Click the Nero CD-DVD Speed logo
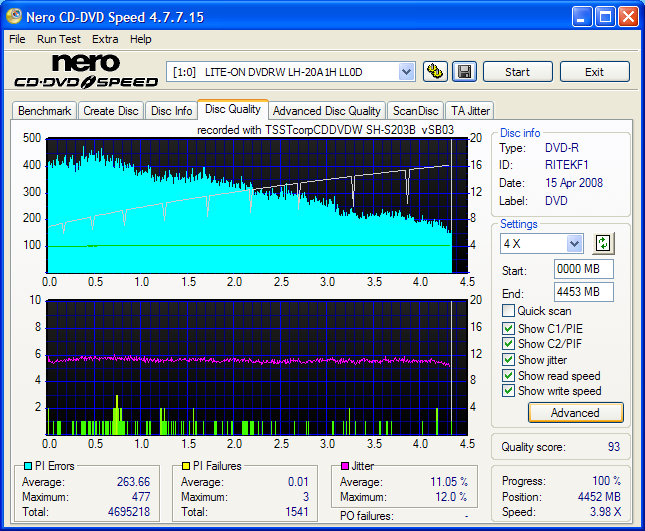 pyautogui.click(x=85, y=72)
